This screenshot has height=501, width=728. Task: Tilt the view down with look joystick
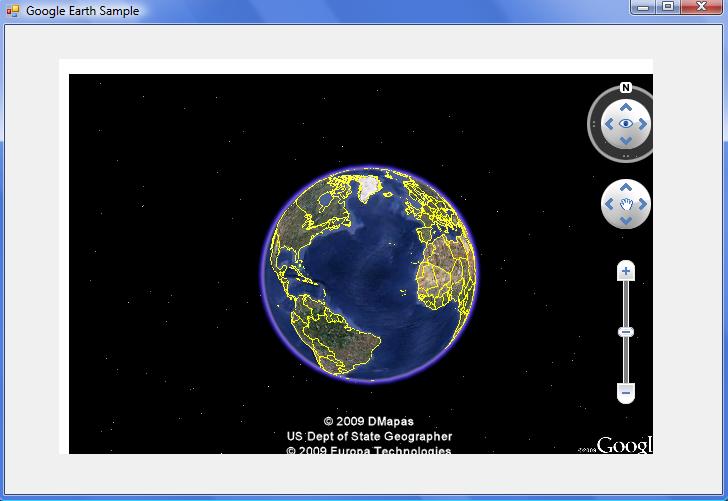click(x=626, y=140)
